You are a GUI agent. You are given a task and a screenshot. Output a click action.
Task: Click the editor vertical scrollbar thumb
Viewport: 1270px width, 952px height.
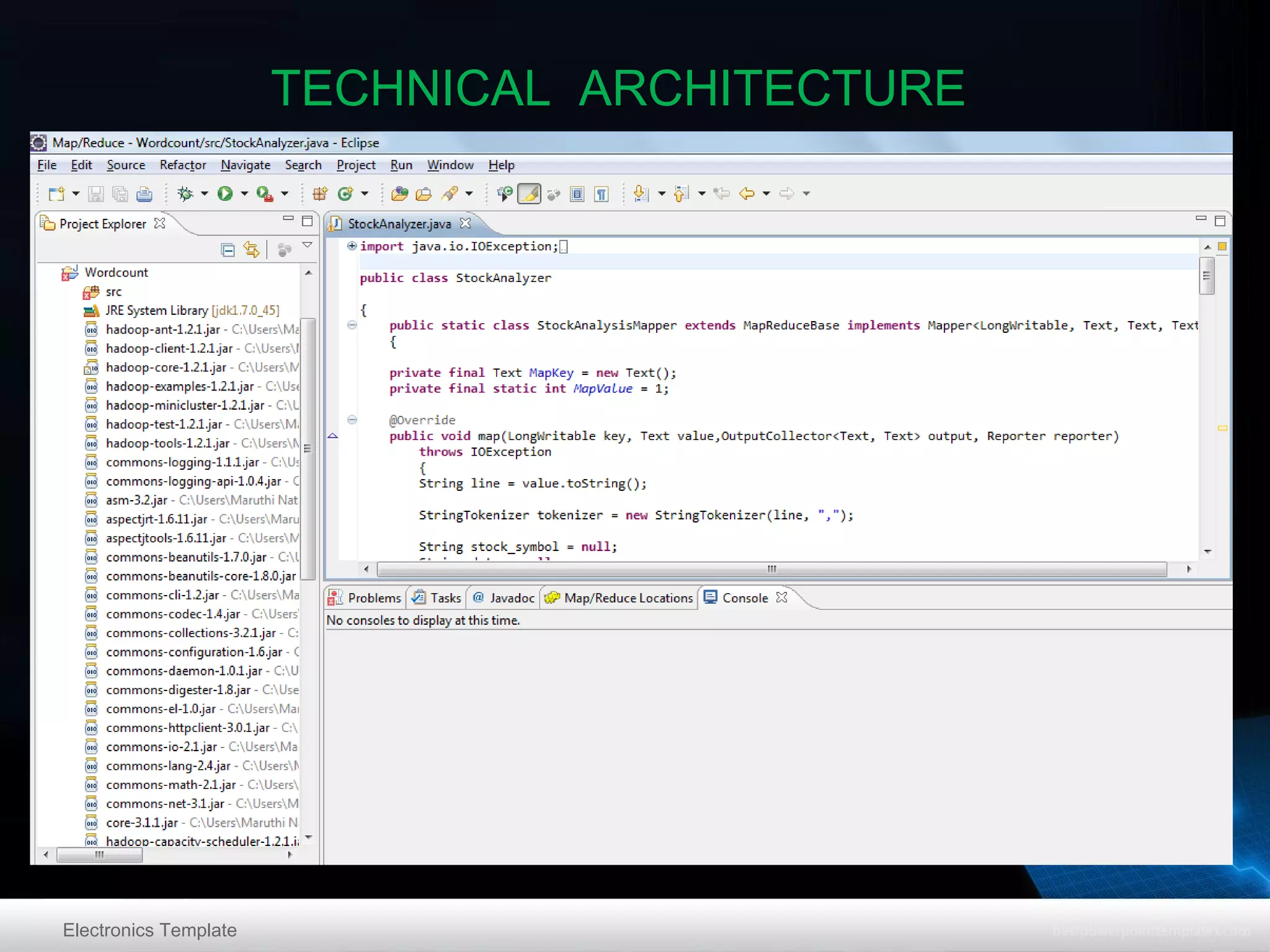(x=1207, y=276)
